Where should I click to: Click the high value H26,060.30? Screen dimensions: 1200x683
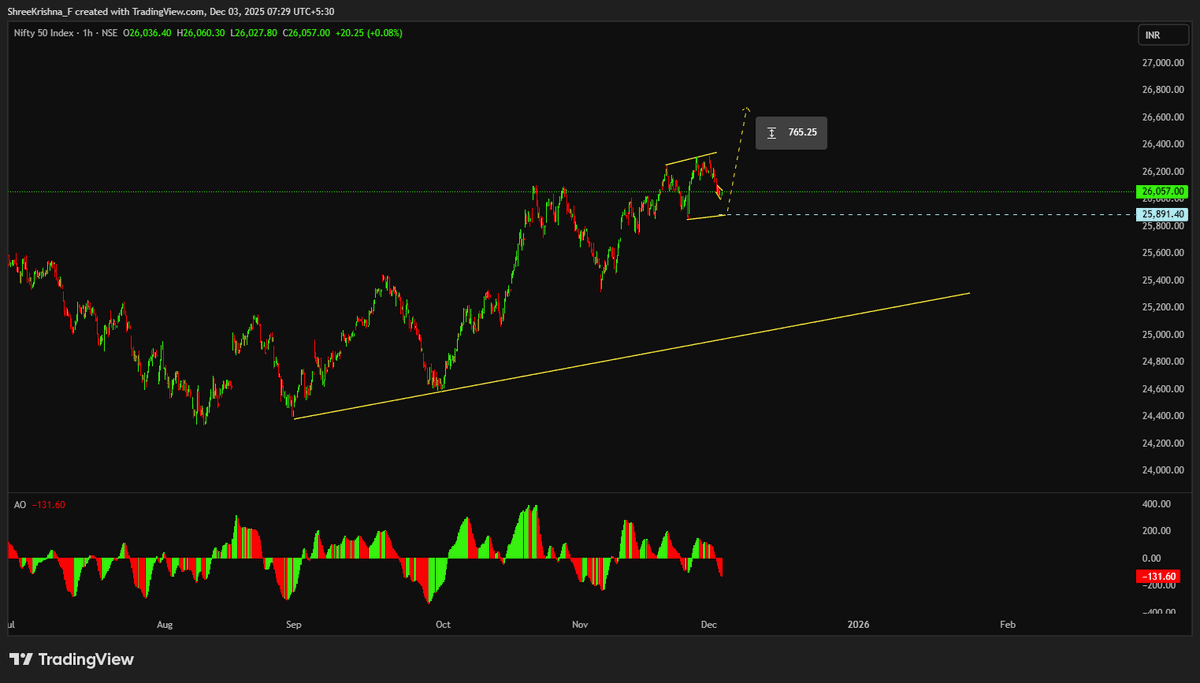[199, 33]
